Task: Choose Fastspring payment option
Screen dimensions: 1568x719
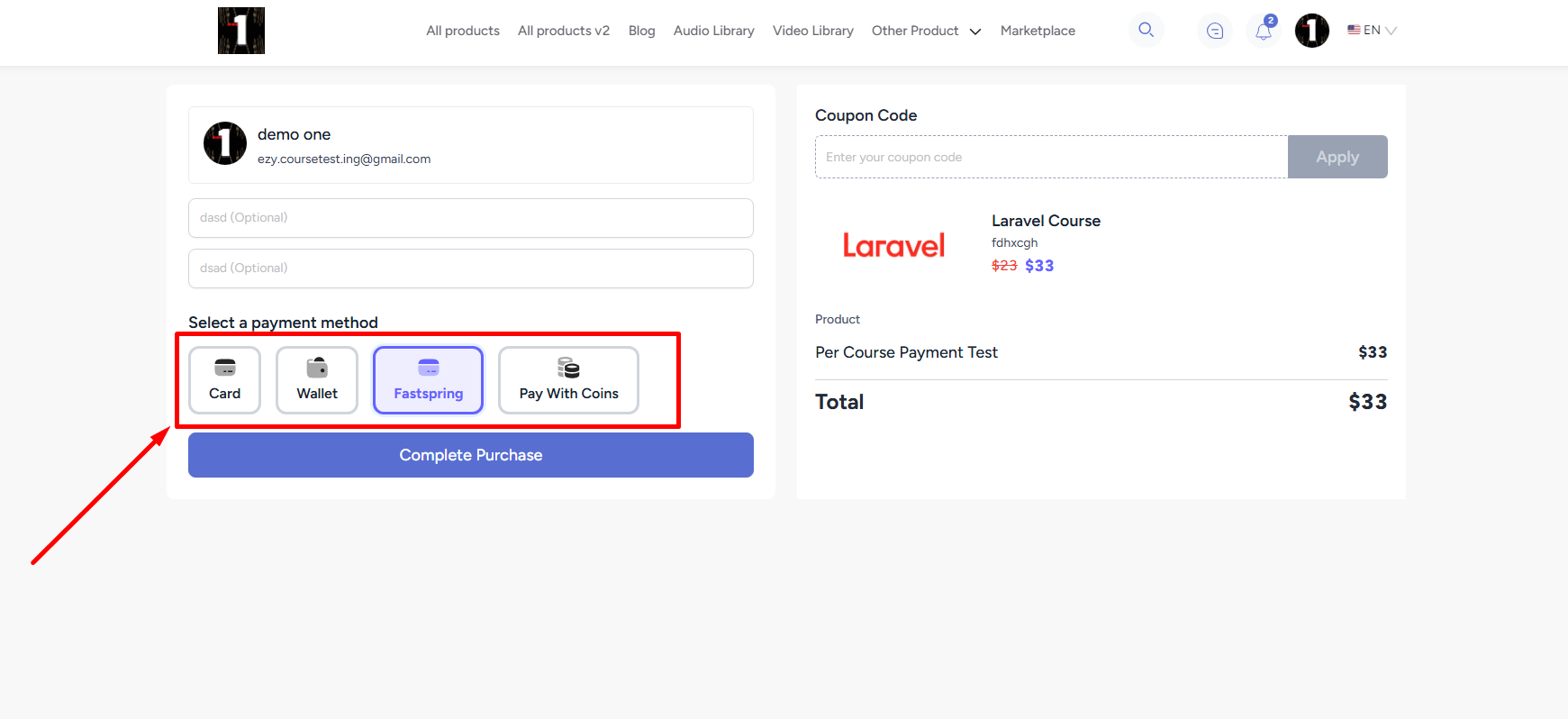Action: [428, 380]
